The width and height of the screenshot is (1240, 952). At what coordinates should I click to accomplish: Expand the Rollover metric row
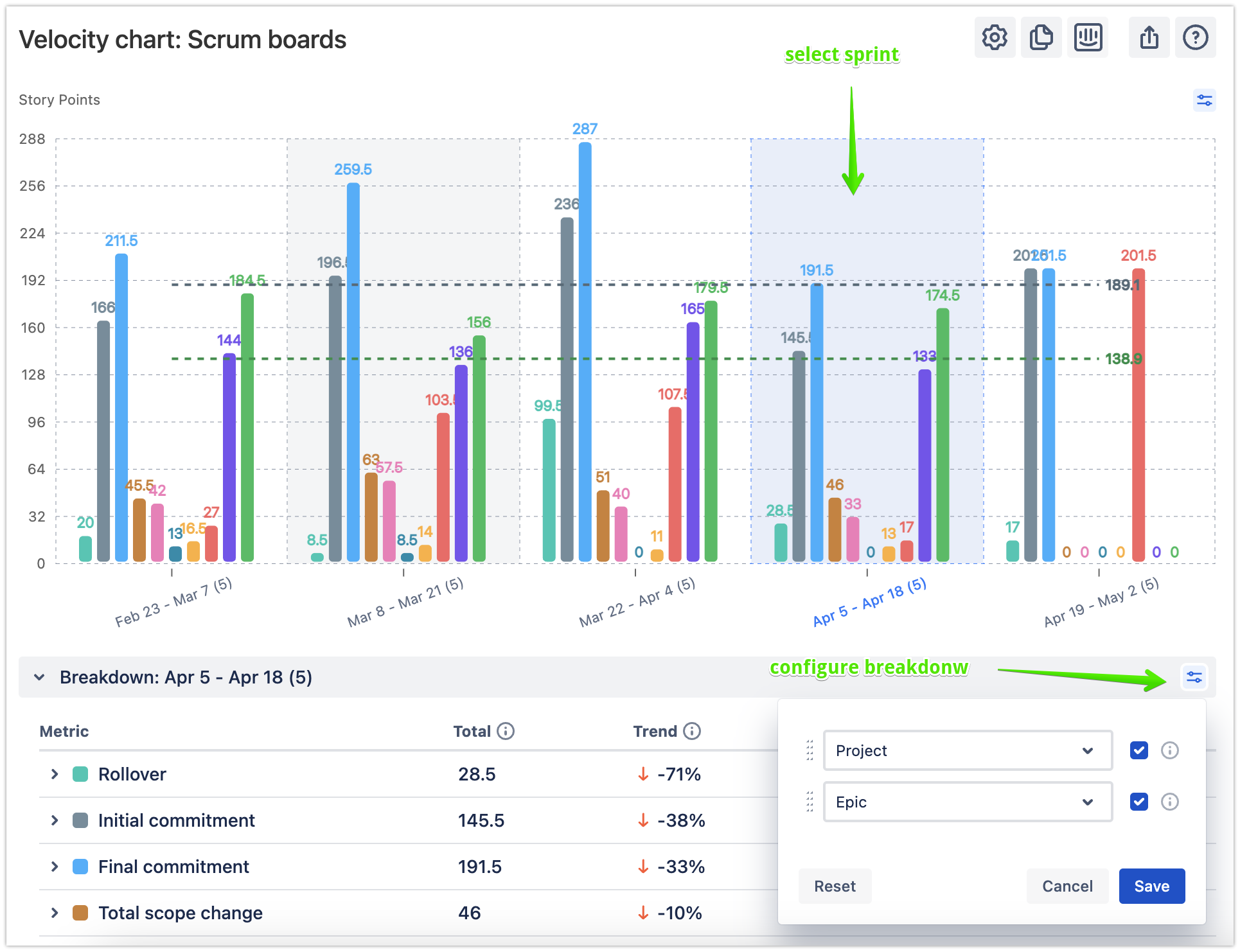coord(55,773)
